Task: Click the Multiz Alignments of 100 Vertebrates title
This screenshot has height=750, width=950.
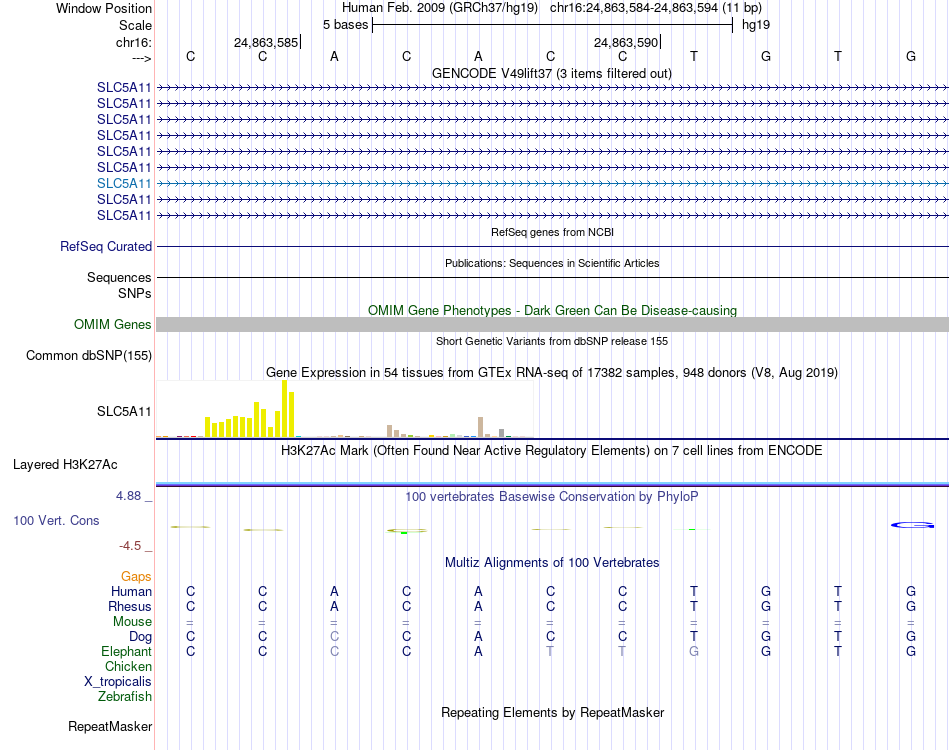Action: tap(552, 563)
